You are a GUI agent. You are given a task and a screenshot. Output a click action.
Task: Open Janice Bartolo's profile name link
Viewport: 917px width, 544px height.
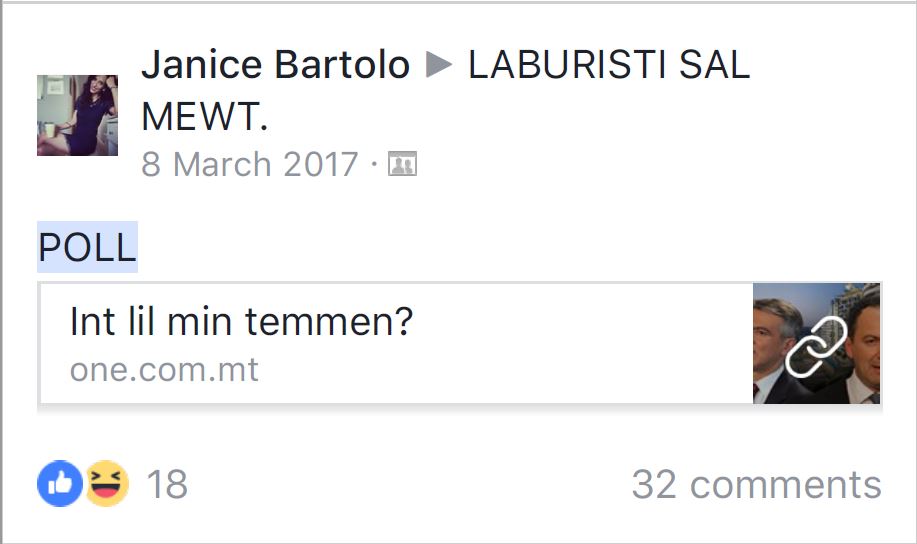pyautogui.click(x=275, y=66)
